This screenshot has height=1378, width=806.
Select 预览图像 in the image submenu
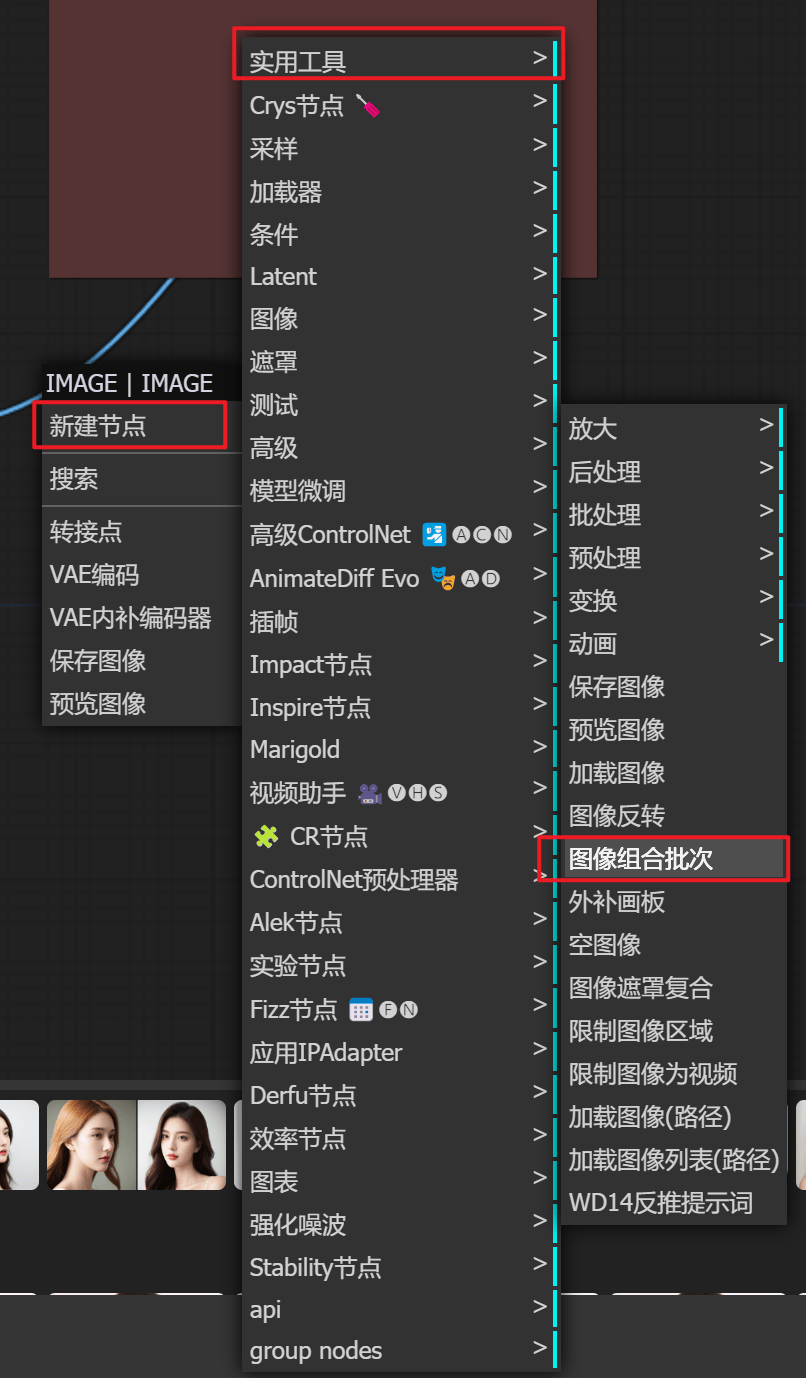pyautogui.click(x=673, y=729)
